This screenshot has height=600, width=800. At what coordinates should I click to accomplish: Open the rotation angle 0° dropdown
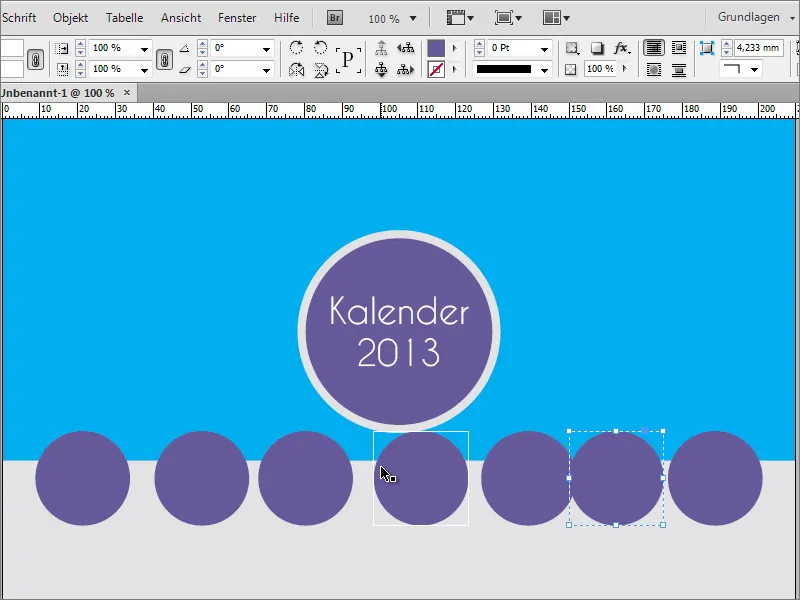click(x=266, y=49)
